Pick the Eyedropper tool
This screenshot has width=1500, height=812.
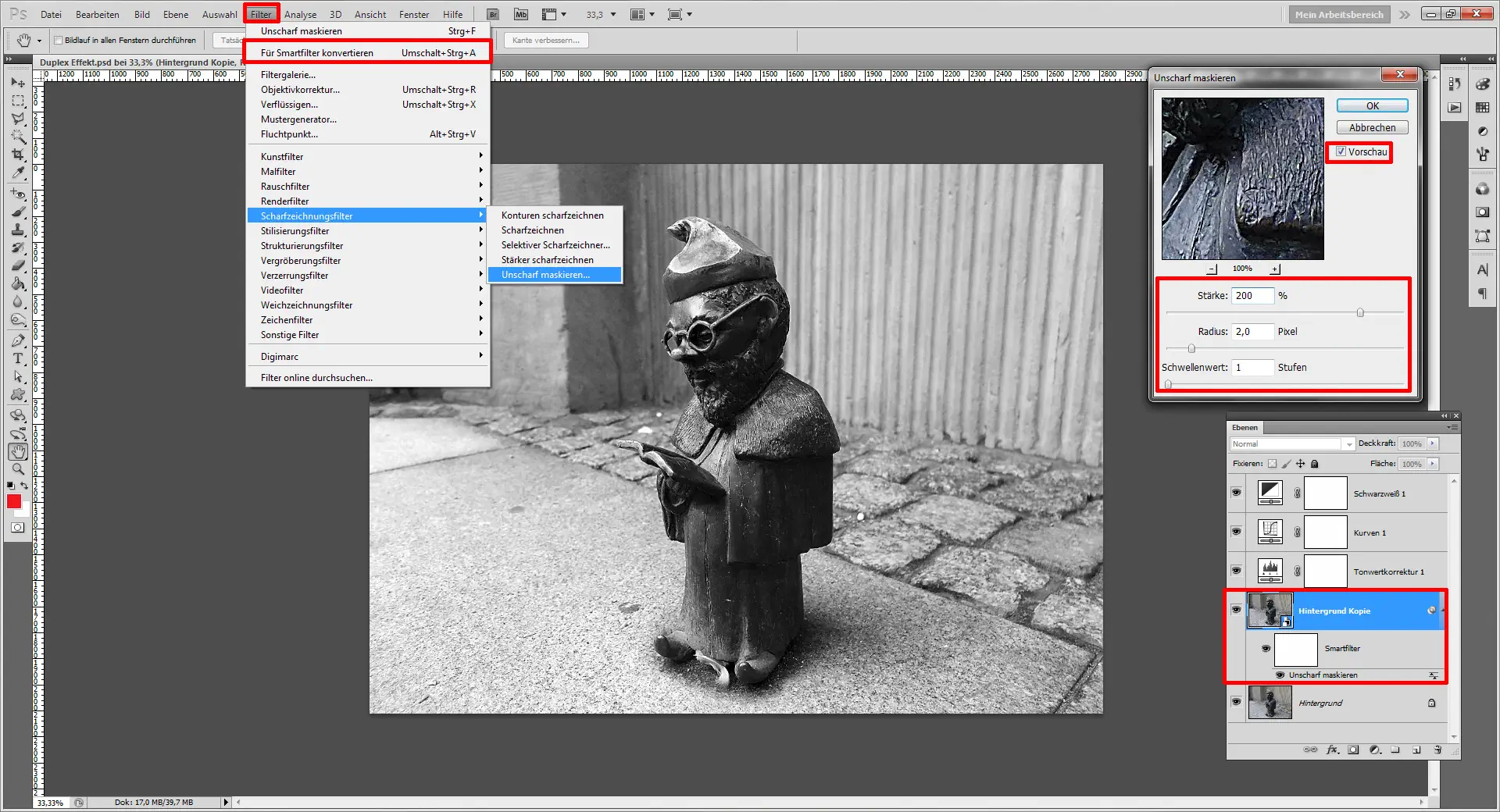coord(18,173)
